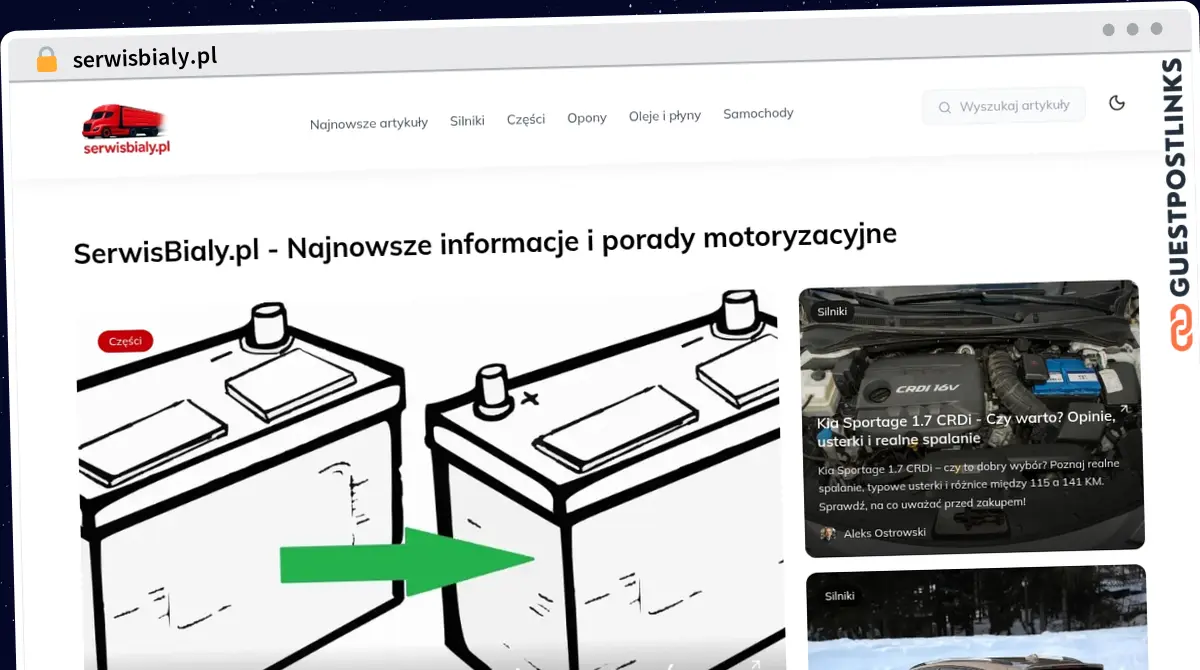Image resolution: width=1200 pixels, height=670 pixels.
Task: Click the page heading SerwisBialy.pl - Najnowsze informacje
Action: [x=485, y=243]
